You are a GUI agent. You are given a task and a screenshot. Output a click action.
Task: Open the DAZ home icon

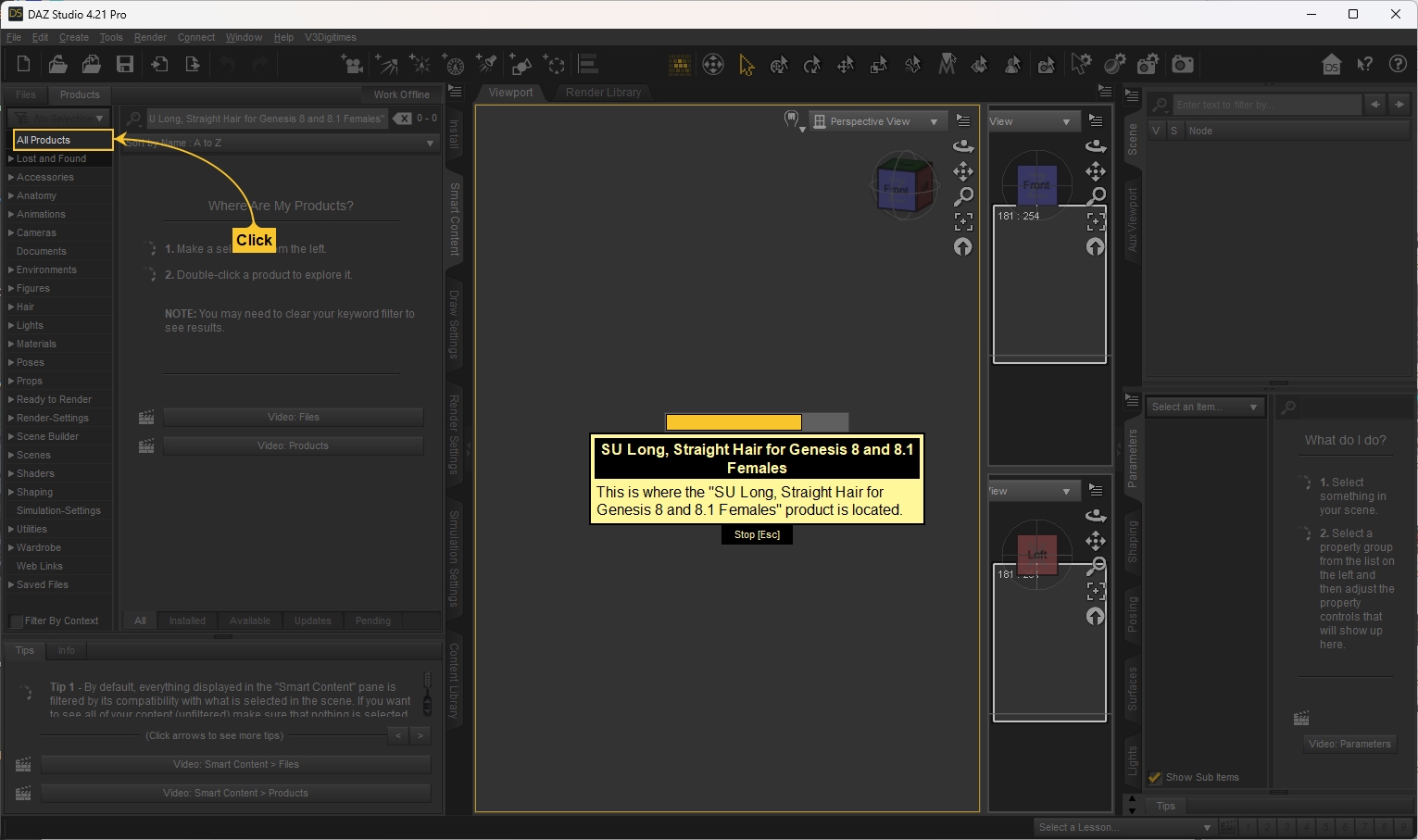tap(1332, 64)
